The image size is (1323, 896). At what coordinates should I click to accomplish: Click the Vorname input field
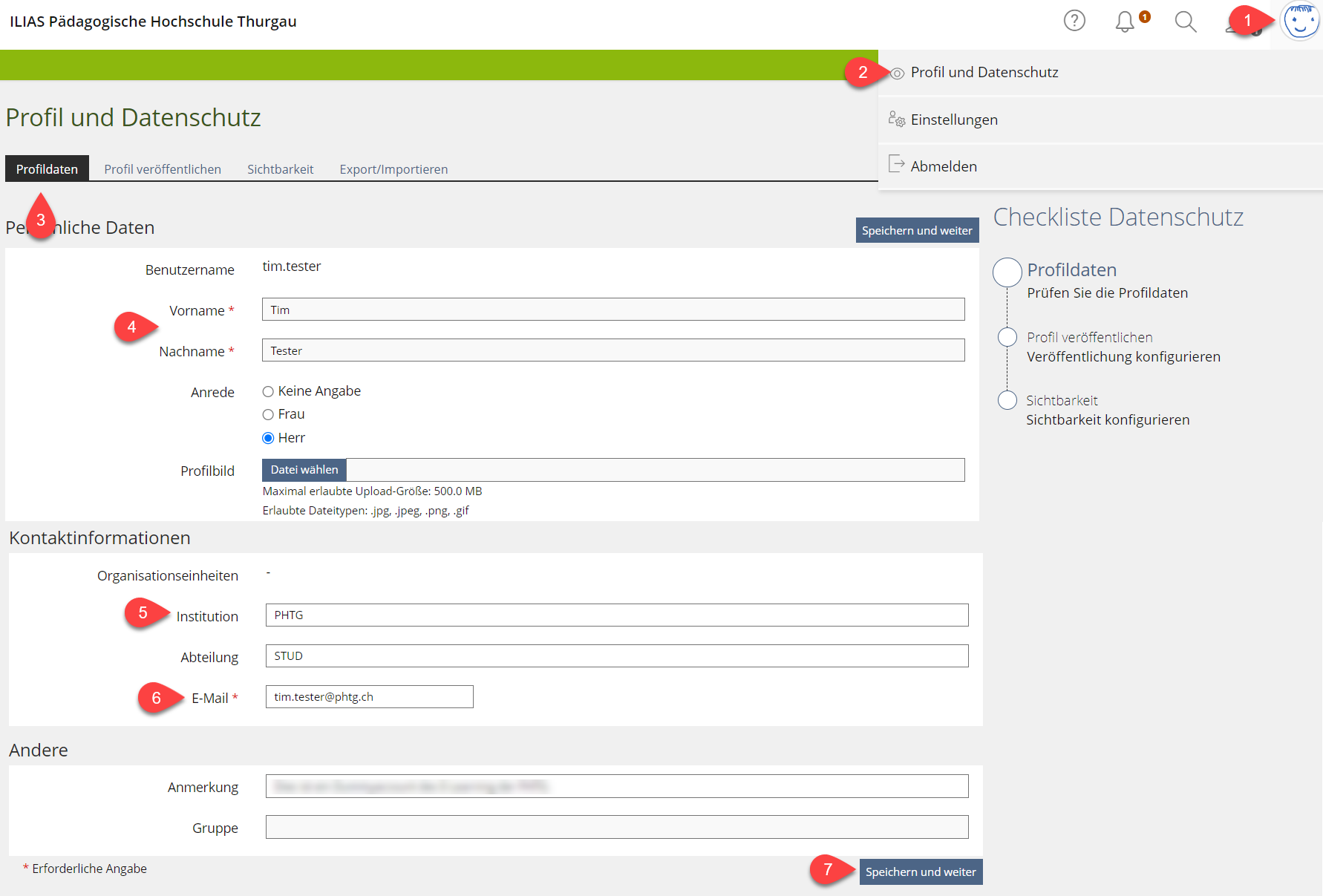point(612,310)
